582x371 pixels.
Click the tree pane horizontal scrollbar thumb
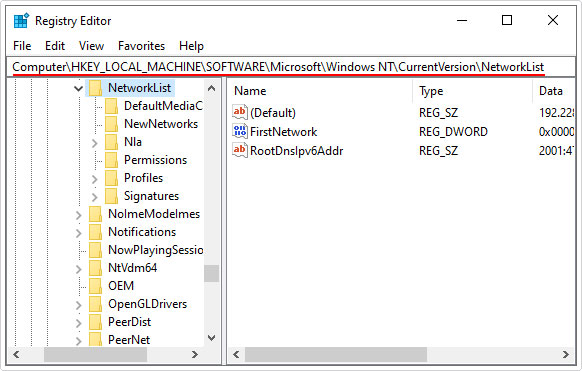[95, 355]
